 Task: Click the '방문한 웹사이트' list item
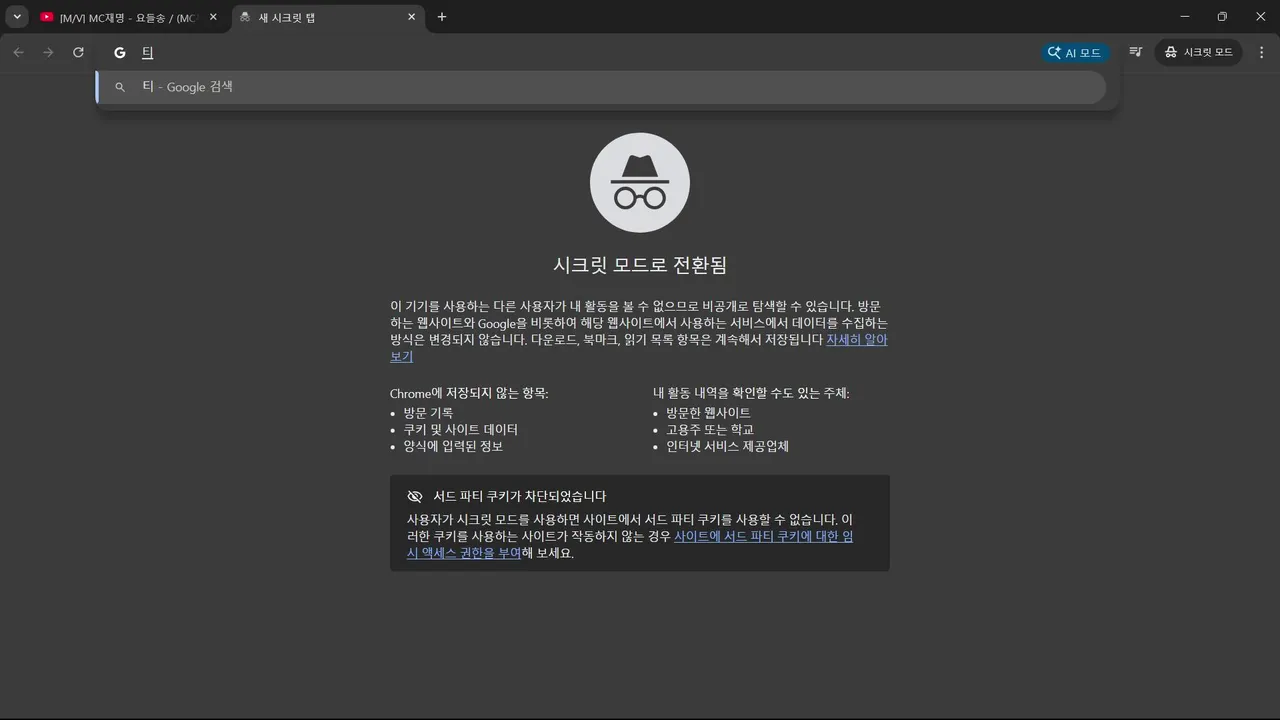point(708,413)
